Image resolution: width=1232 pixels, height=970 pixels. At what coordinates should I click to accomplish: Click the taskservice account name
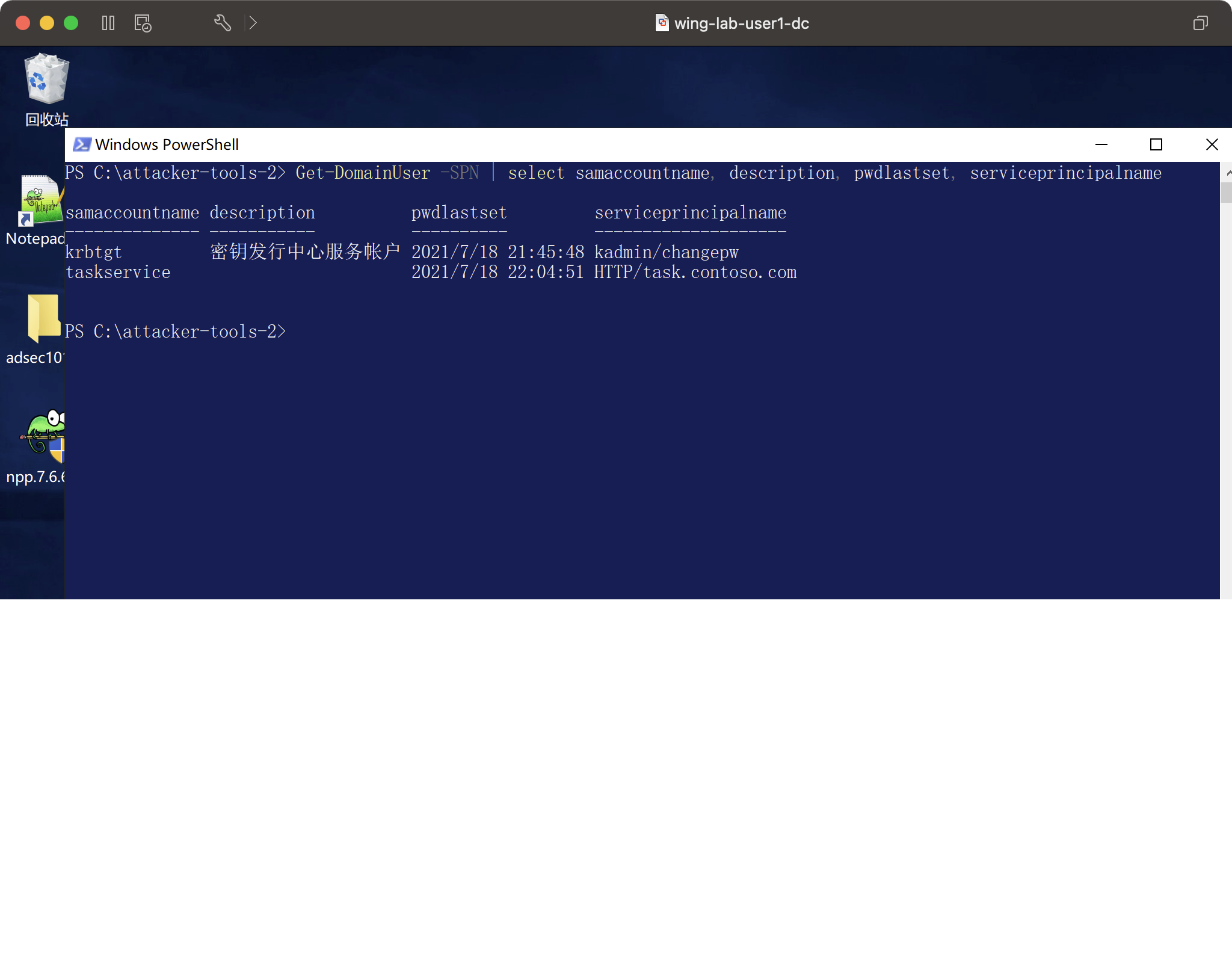tap(118, 273)
